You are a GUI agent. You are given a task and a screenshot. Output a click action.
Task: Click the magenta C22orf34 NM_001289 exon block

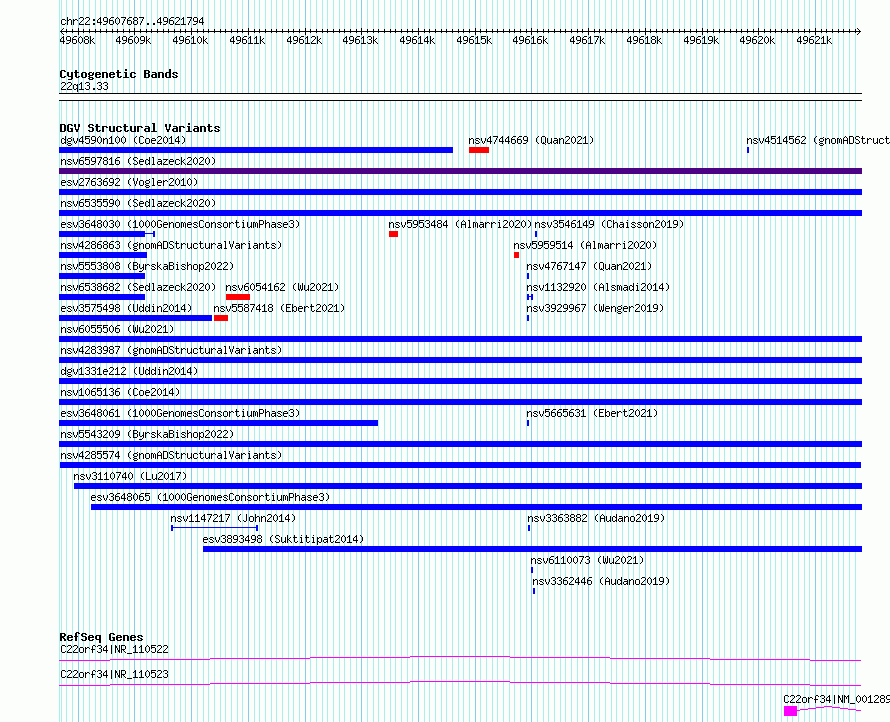790,711
